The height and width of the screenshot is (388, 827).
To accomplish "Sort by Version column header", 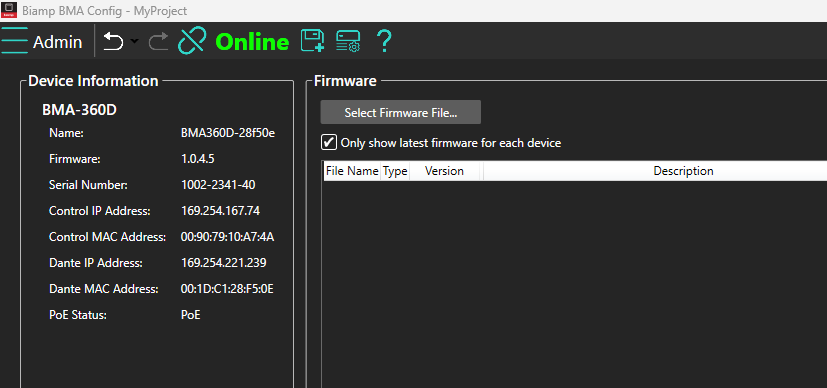I will tap(444, 171).
